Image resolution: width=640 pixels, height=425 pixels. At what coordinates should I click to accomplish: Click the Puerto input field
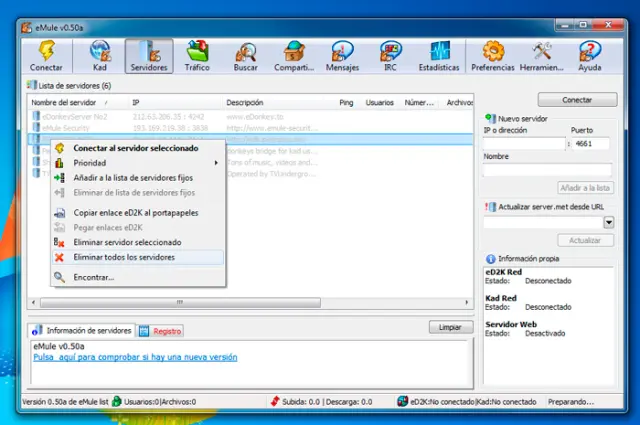pyautogui.click(x=591, y=144)
